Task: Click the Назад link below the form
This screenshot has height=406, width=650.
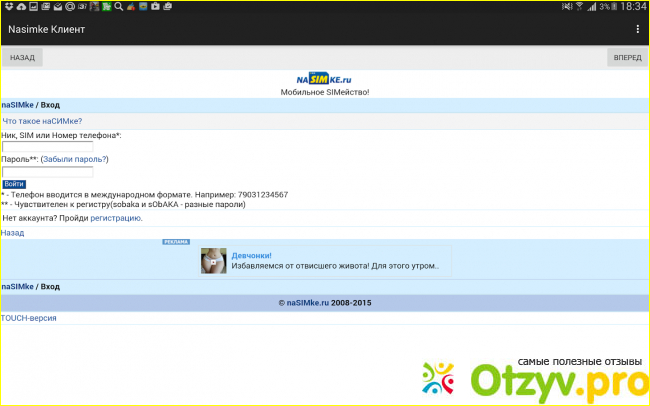Action: tap(12, 232)
